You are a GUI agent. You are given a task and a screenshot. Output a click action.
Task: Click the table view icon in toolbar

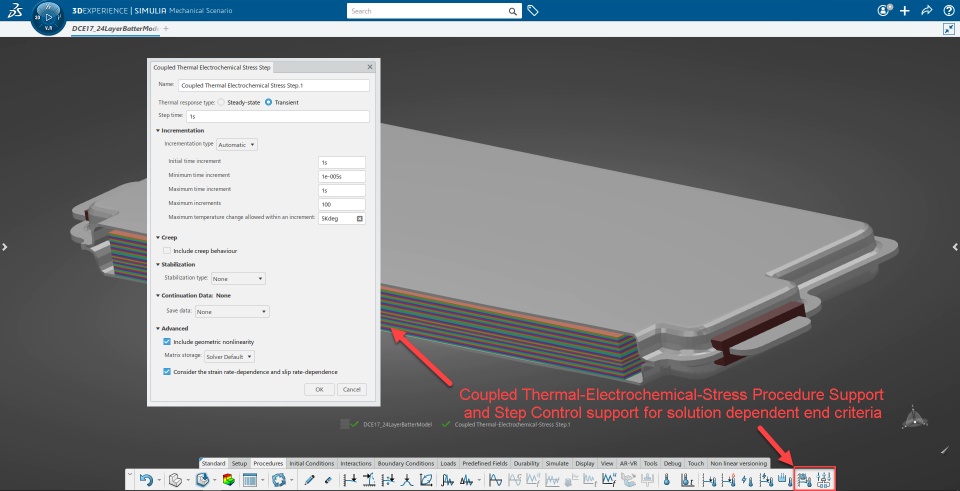(250, 480)
